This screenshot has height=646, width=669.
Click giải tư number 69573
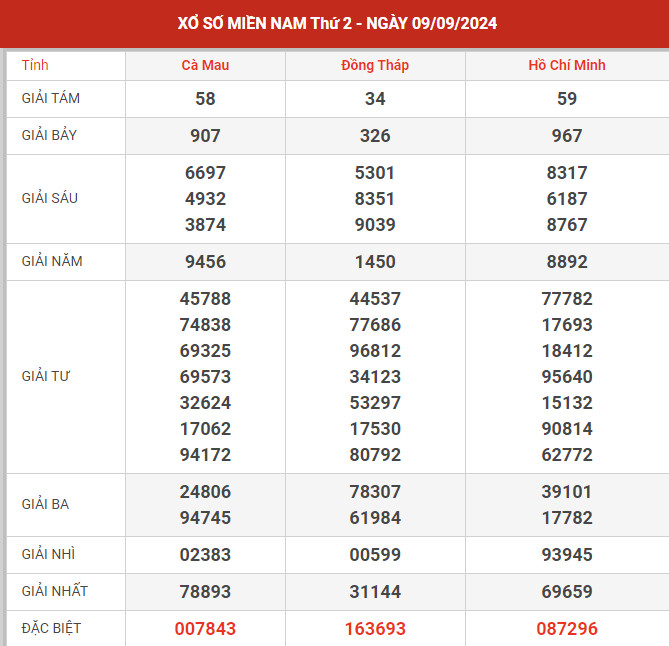click(205, 377)
